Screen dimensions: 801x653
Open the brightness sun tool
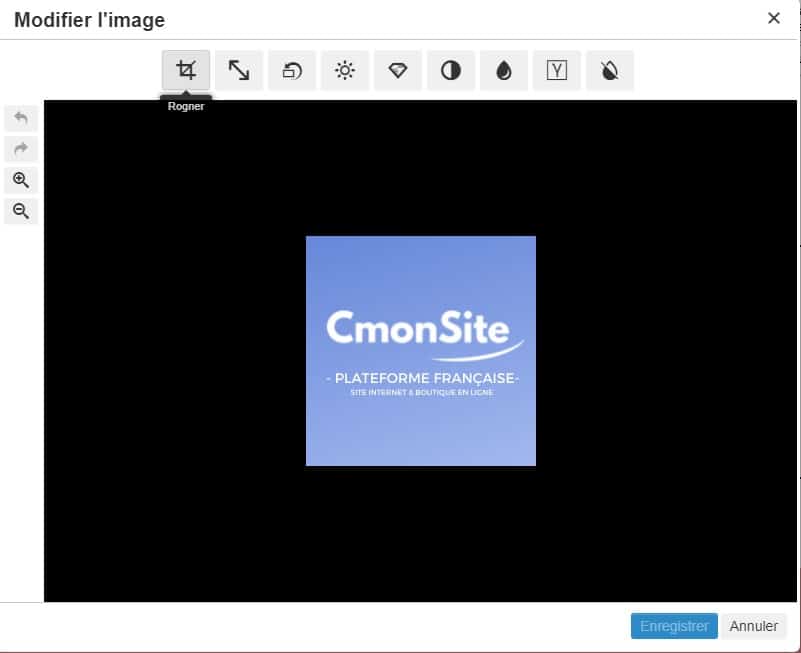pyautogui.click(x=345, y=70)
